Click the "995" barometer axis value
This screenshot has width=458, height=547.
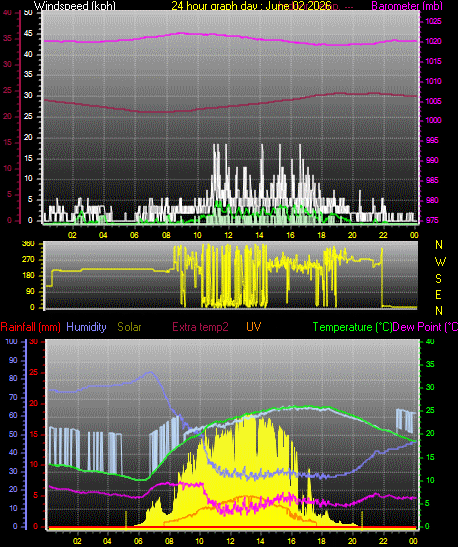point(432,141)
